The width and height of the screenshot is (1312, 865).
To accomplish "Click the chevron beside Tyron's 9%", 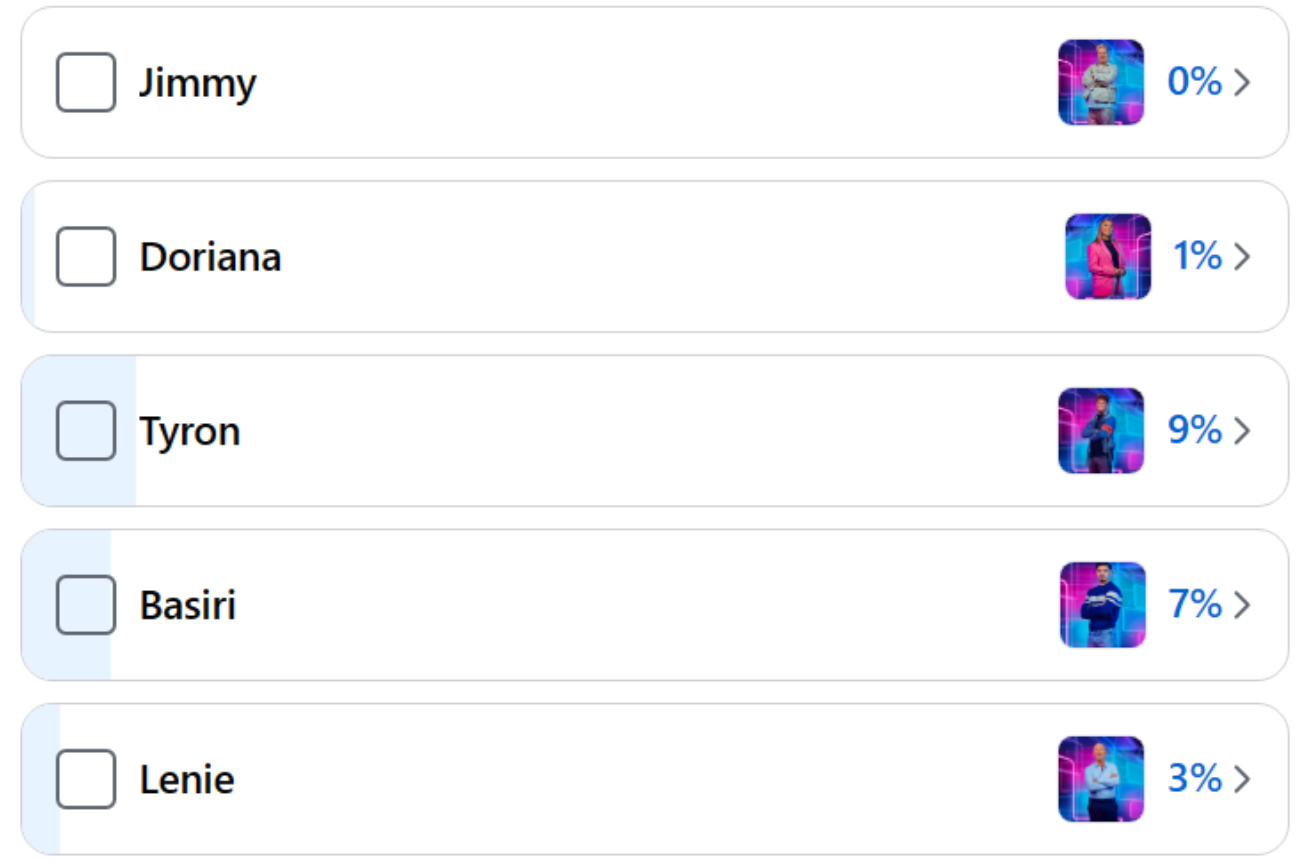I will pos(1242,430).
